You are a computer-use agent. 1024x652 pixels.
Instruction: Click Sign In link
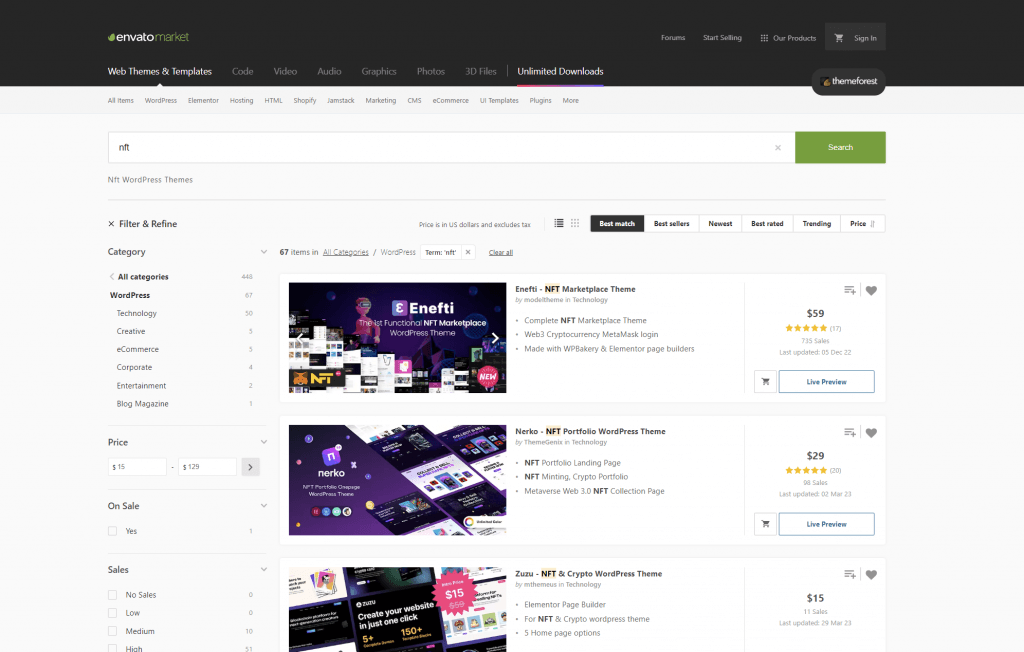tap(865, 38)
